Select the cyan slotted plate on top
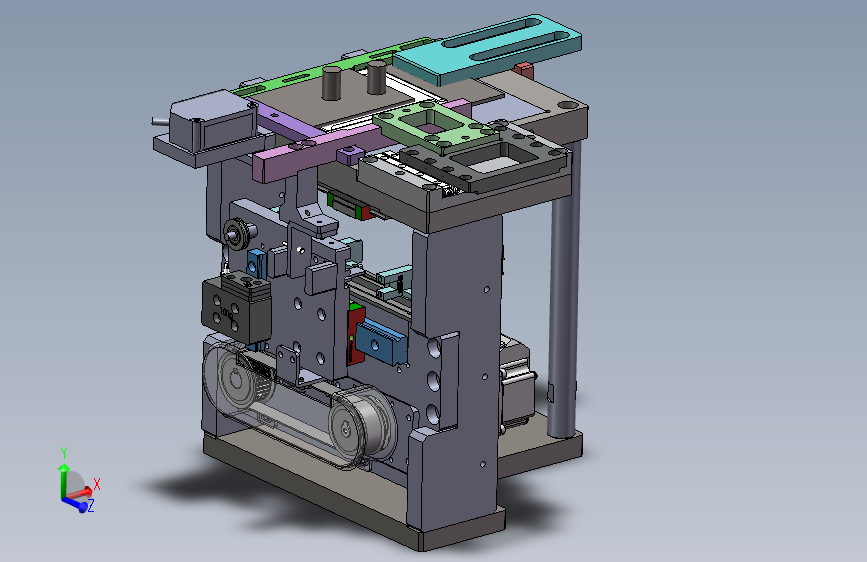This screenshot has width=867, height=562. [x=488, y=49]
